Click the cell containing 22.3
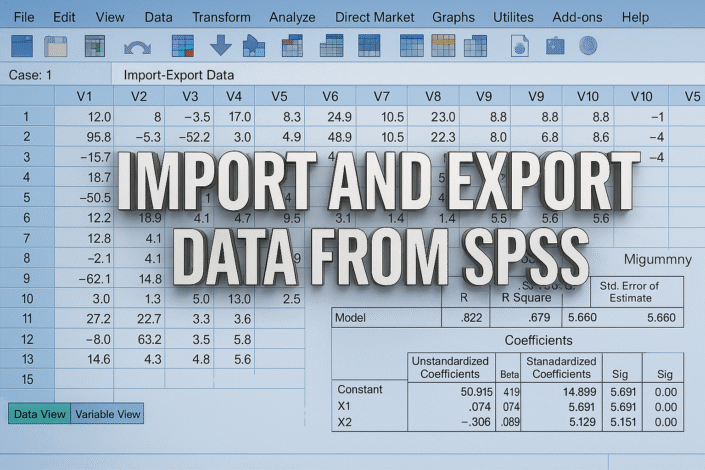 (433, 137)
